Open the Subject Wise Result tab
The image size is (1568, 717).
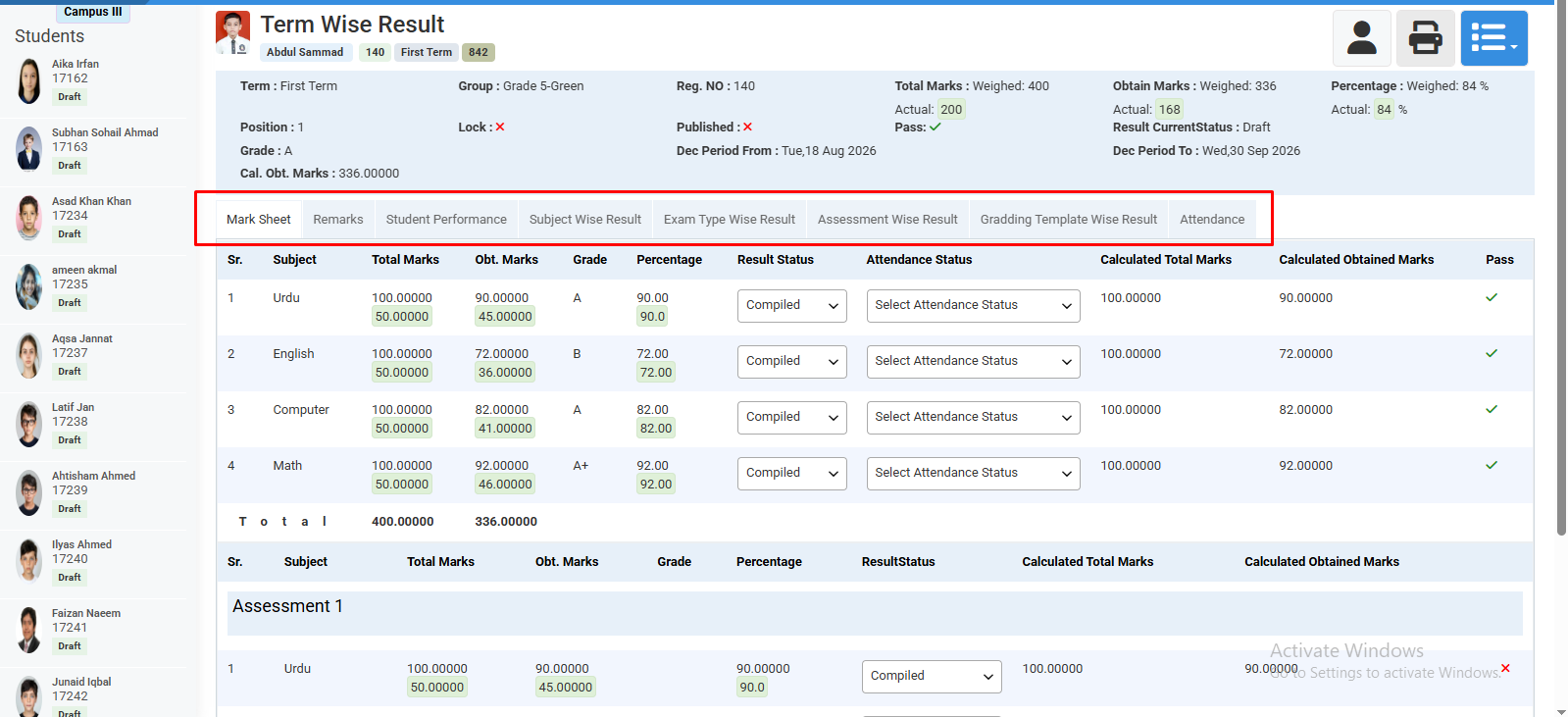pos(585,220)
